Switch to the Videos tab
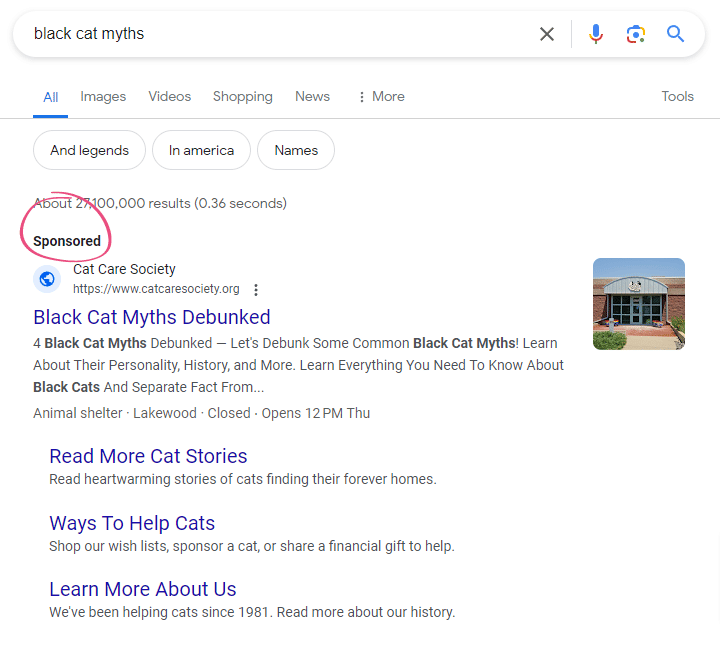The width and height of the screenshot is (720, 649). 169,96
